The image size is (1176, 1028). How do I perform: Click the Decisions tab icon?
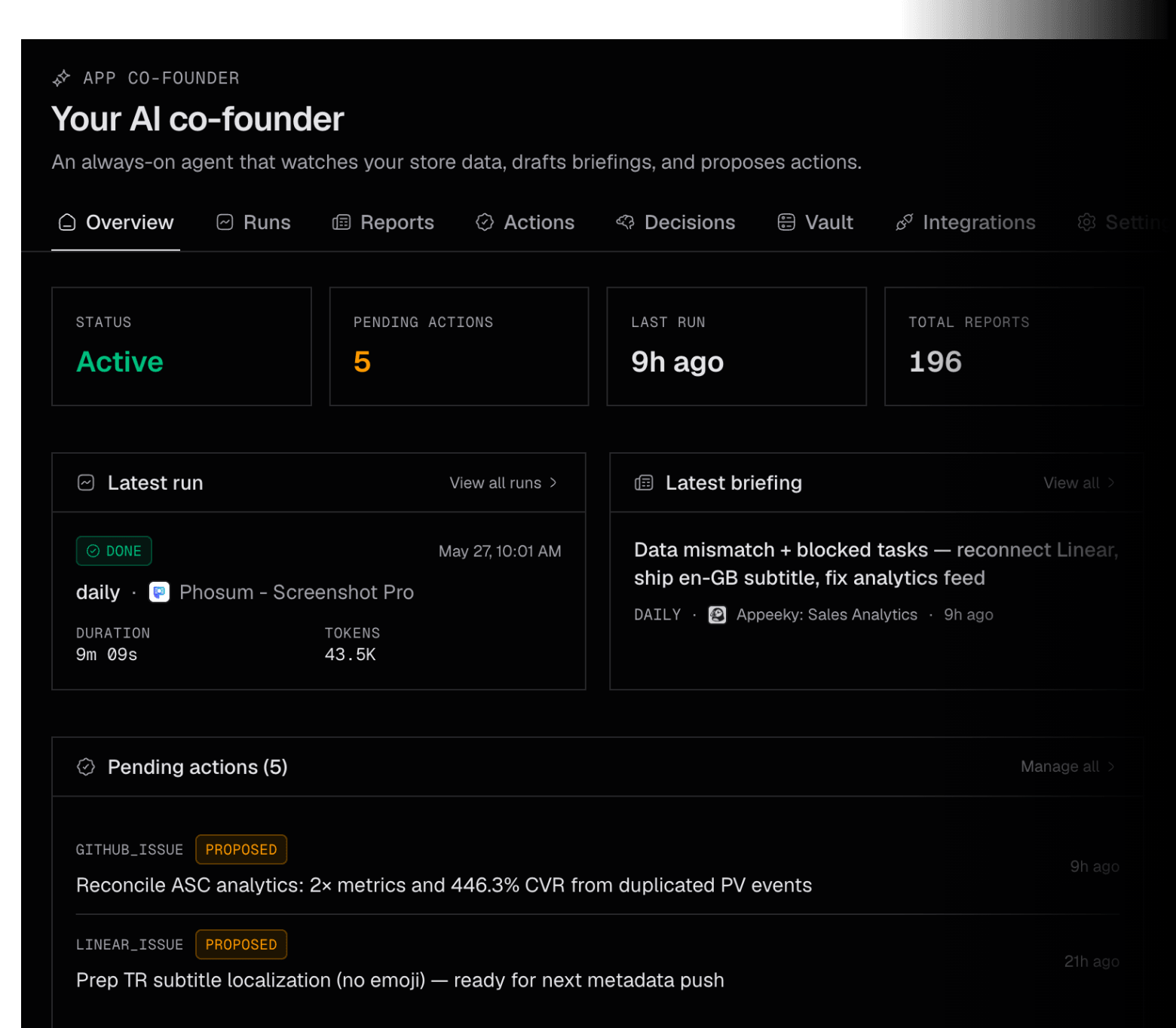tap(625, 222)
